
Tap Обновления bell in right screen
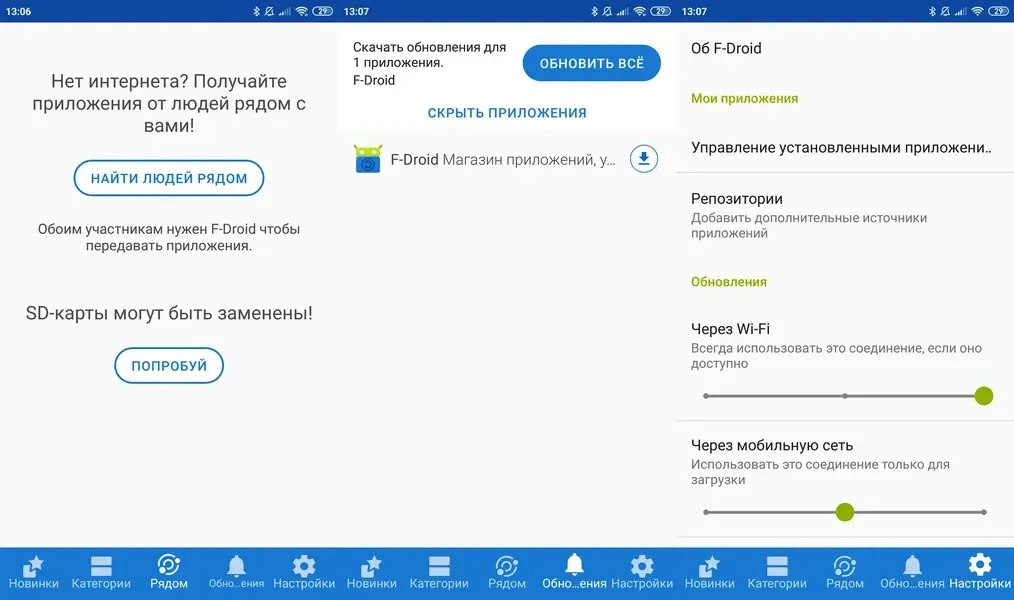click(912, 566)
